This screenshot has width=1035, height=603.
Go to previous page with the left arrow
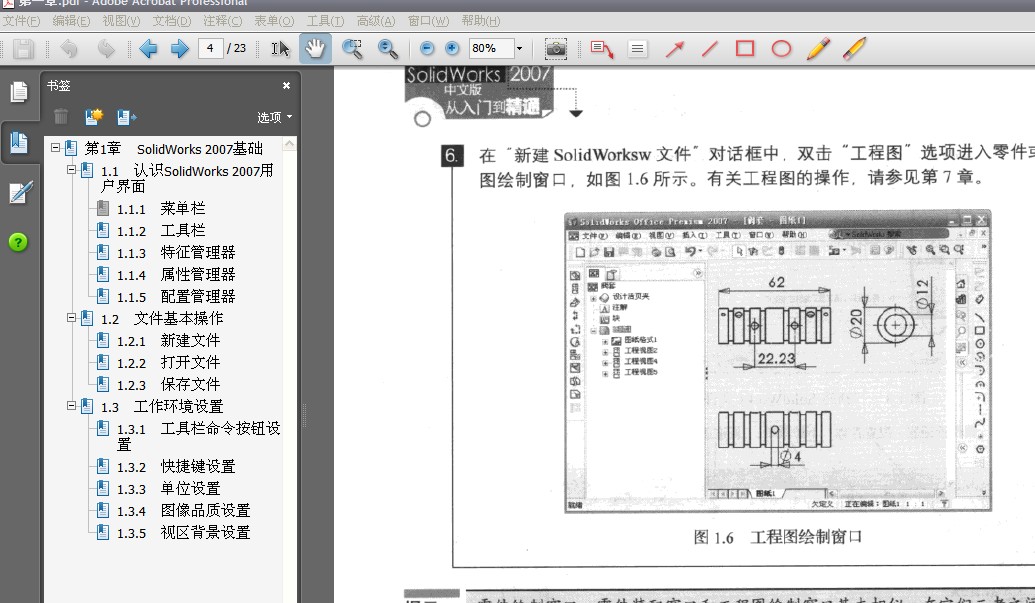148,49
